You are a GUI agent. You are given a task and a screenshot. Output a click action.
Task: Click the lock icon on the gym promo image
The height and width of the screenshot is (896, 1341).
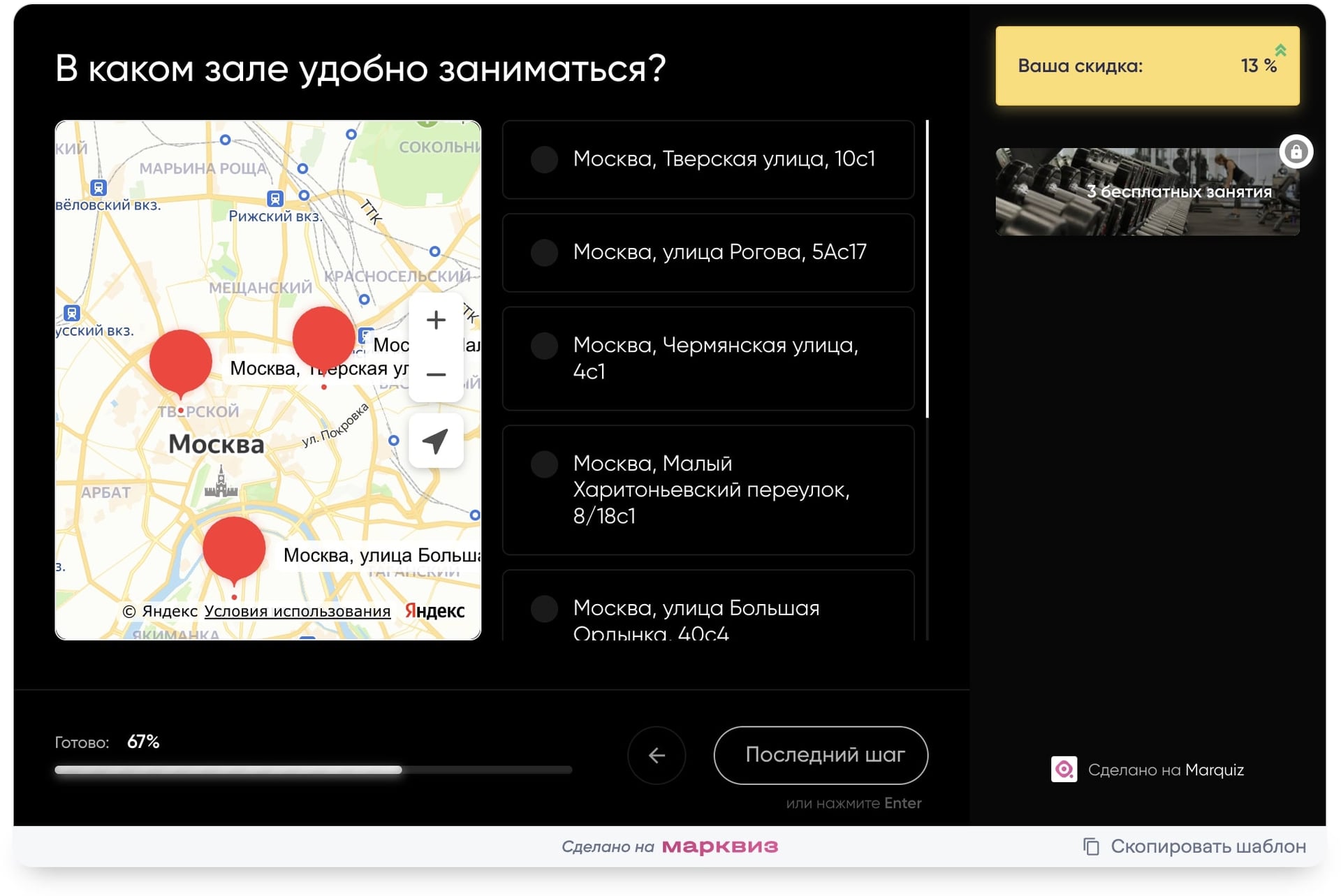[1296, 151]
